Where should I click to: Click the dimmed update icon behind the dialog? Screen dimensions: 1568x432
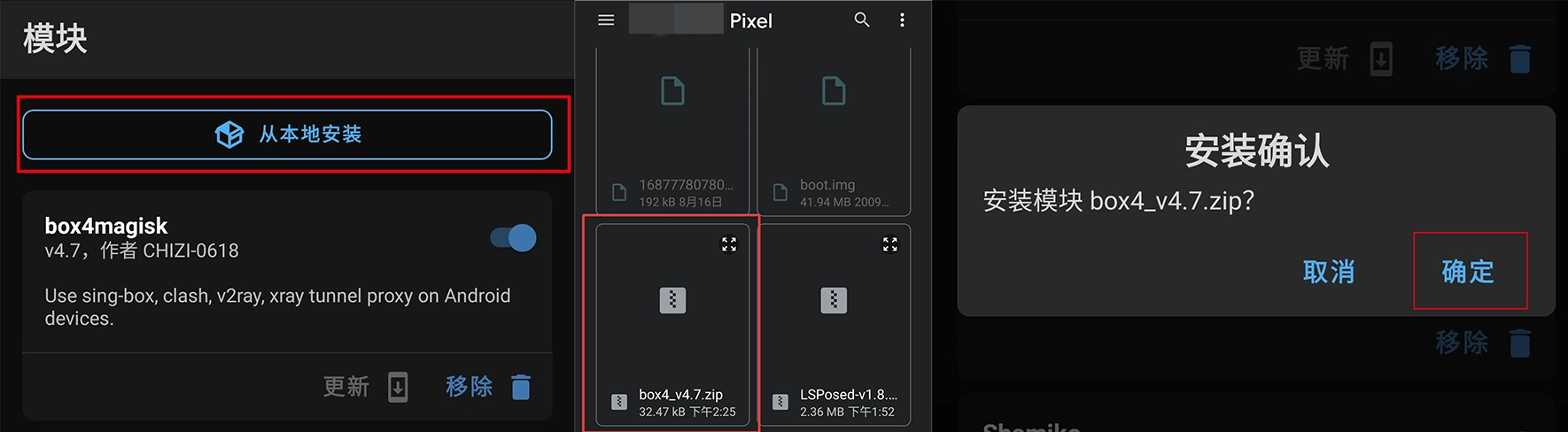[x=1381, y=59]
